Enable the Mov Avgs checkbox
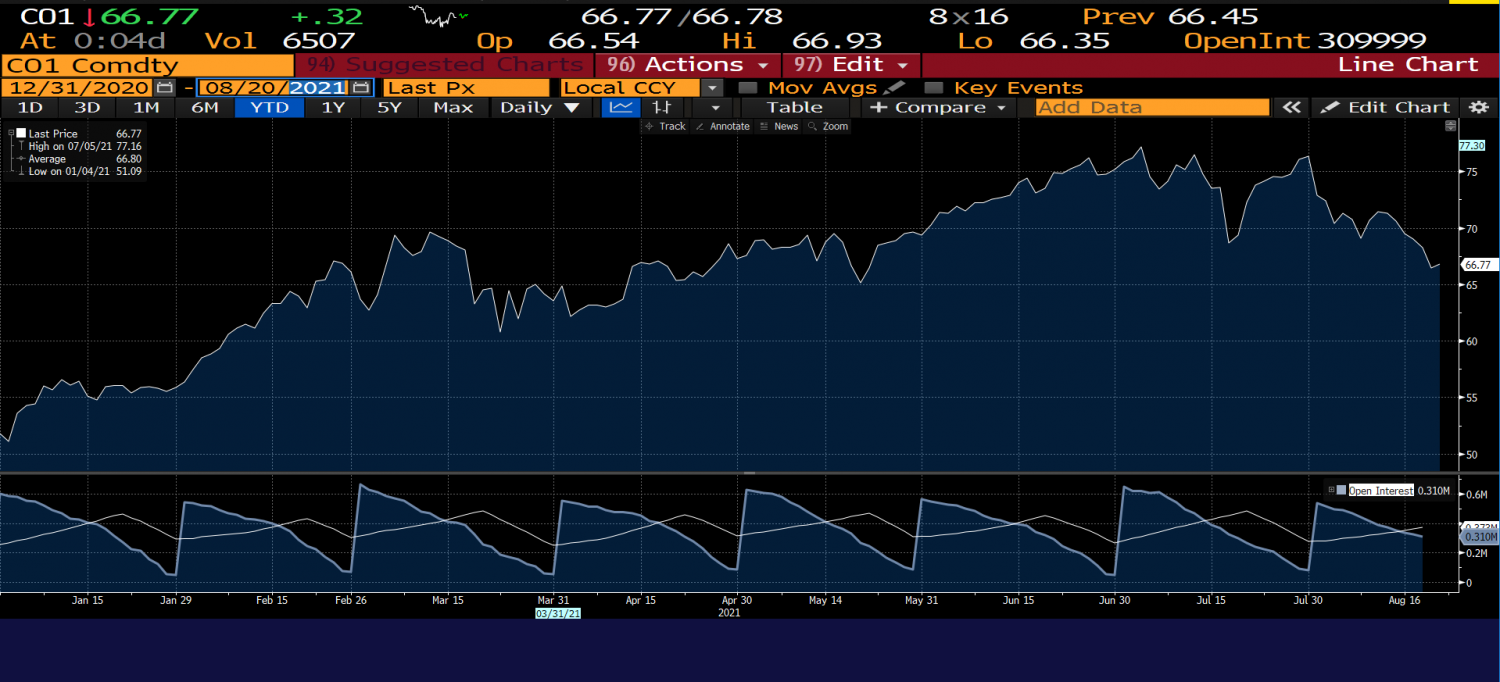Viewport: 1500px width, 682px height. pos(747,88)
